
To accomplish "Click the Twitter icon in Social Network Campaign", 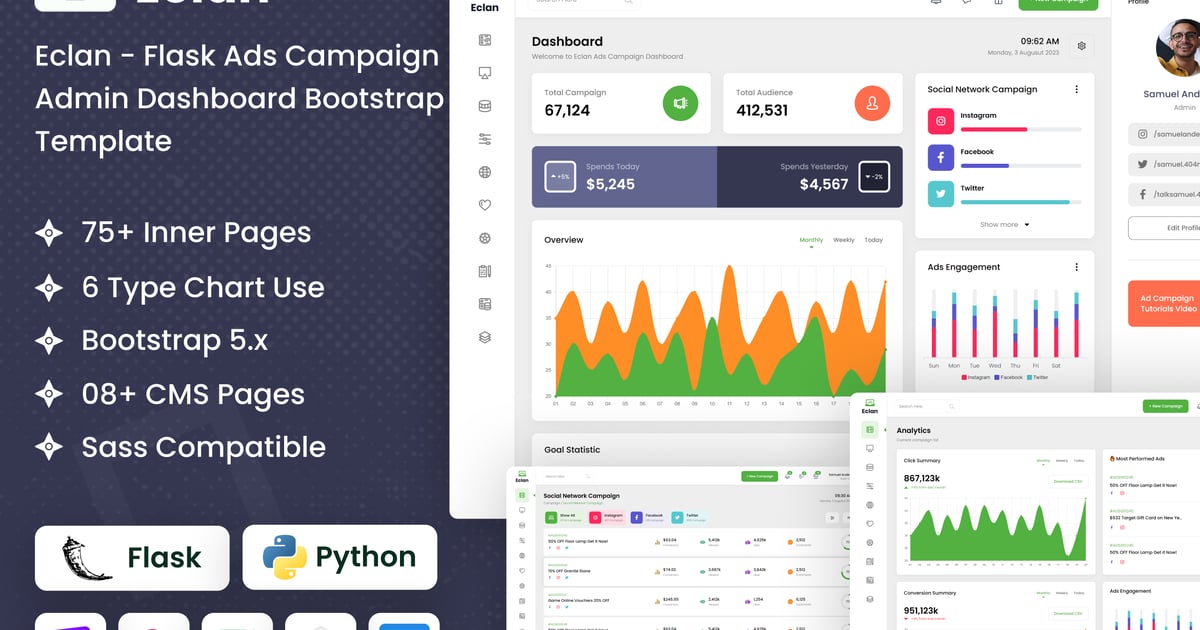I will (940, 194).
